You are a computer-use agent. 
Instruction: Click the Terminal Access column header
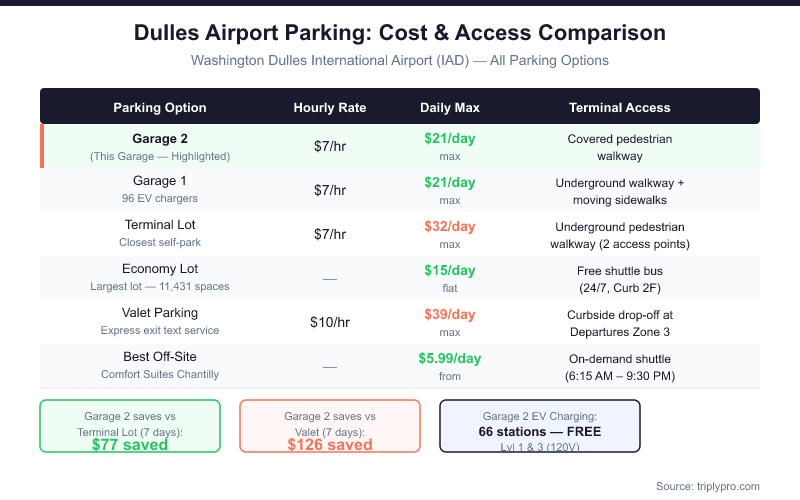coord(620,107)
